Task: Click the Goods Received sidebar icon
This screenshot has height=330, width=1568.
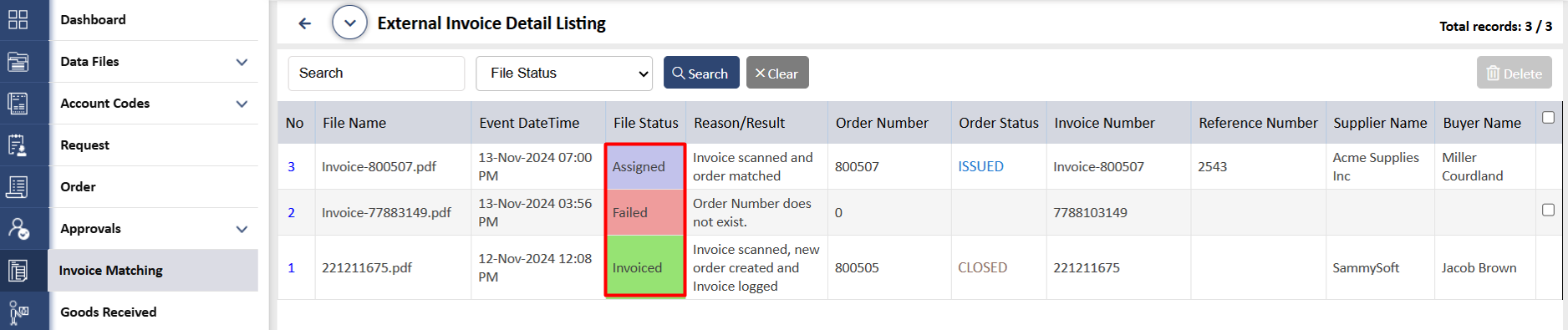Action: [x=18, y=312]
